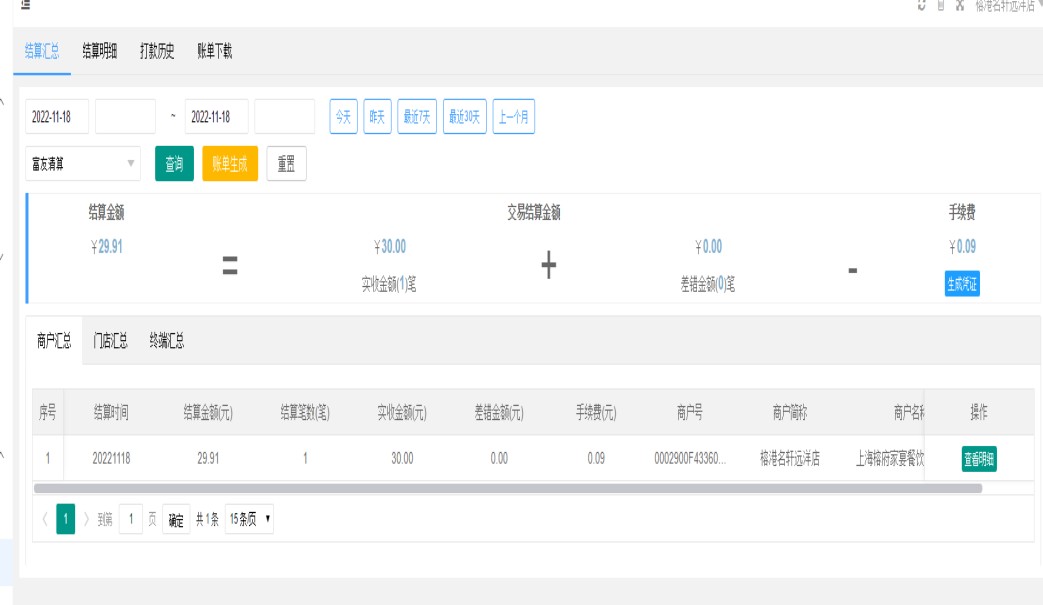The width and height of the screenshot is (1043, 605).
Task: Click the start date field 2022-11-18
Action: pyautogui.click(x=57, y=117)
